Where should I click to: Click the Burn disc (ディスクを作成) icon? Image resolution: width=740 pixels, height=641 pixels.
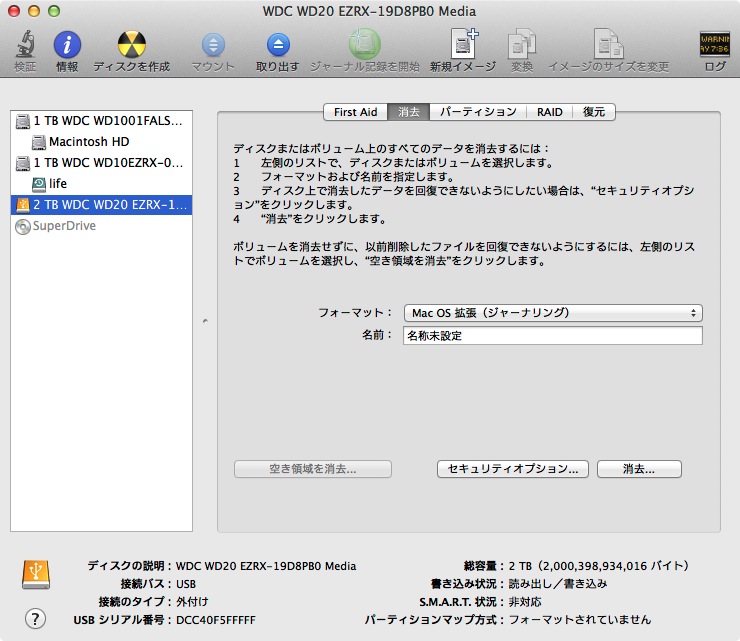click(131, 45)
